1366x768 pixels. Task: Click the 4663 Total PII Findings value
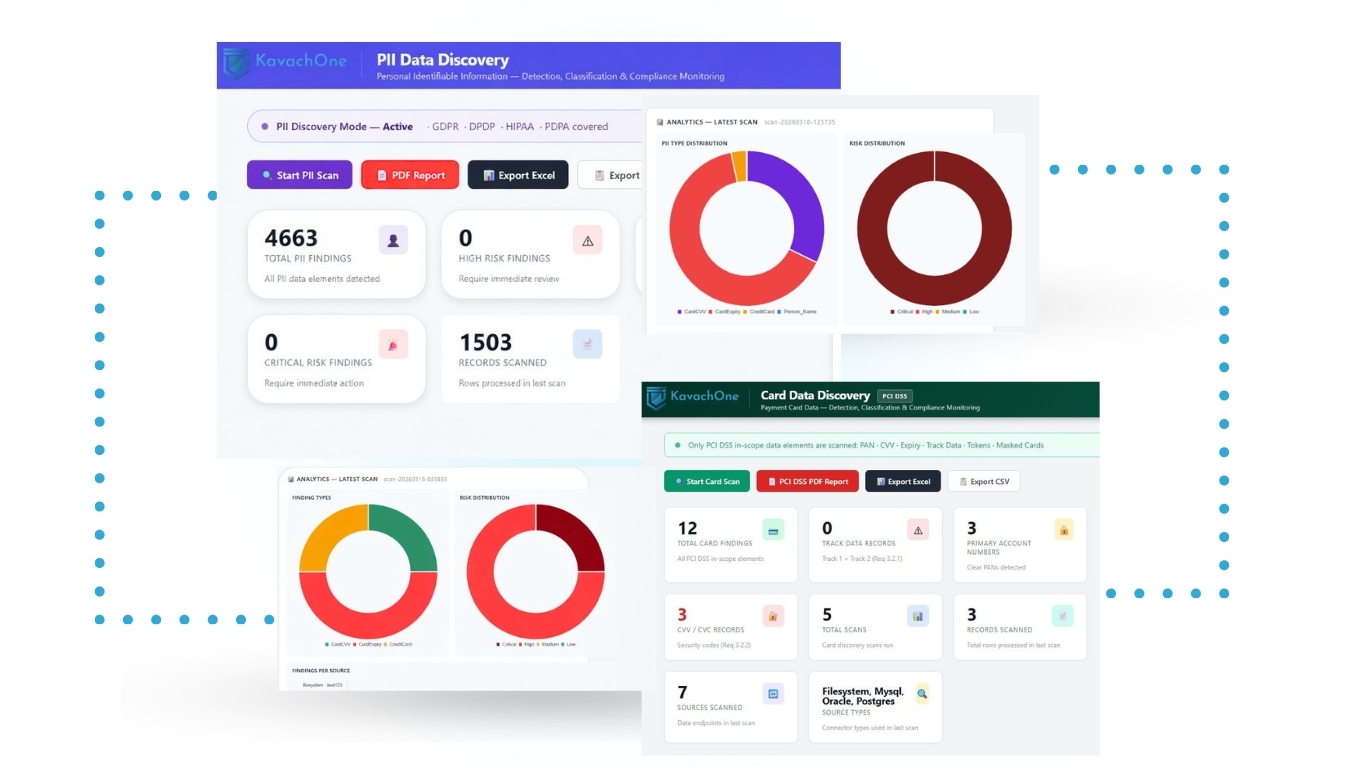tap(291, 238)
